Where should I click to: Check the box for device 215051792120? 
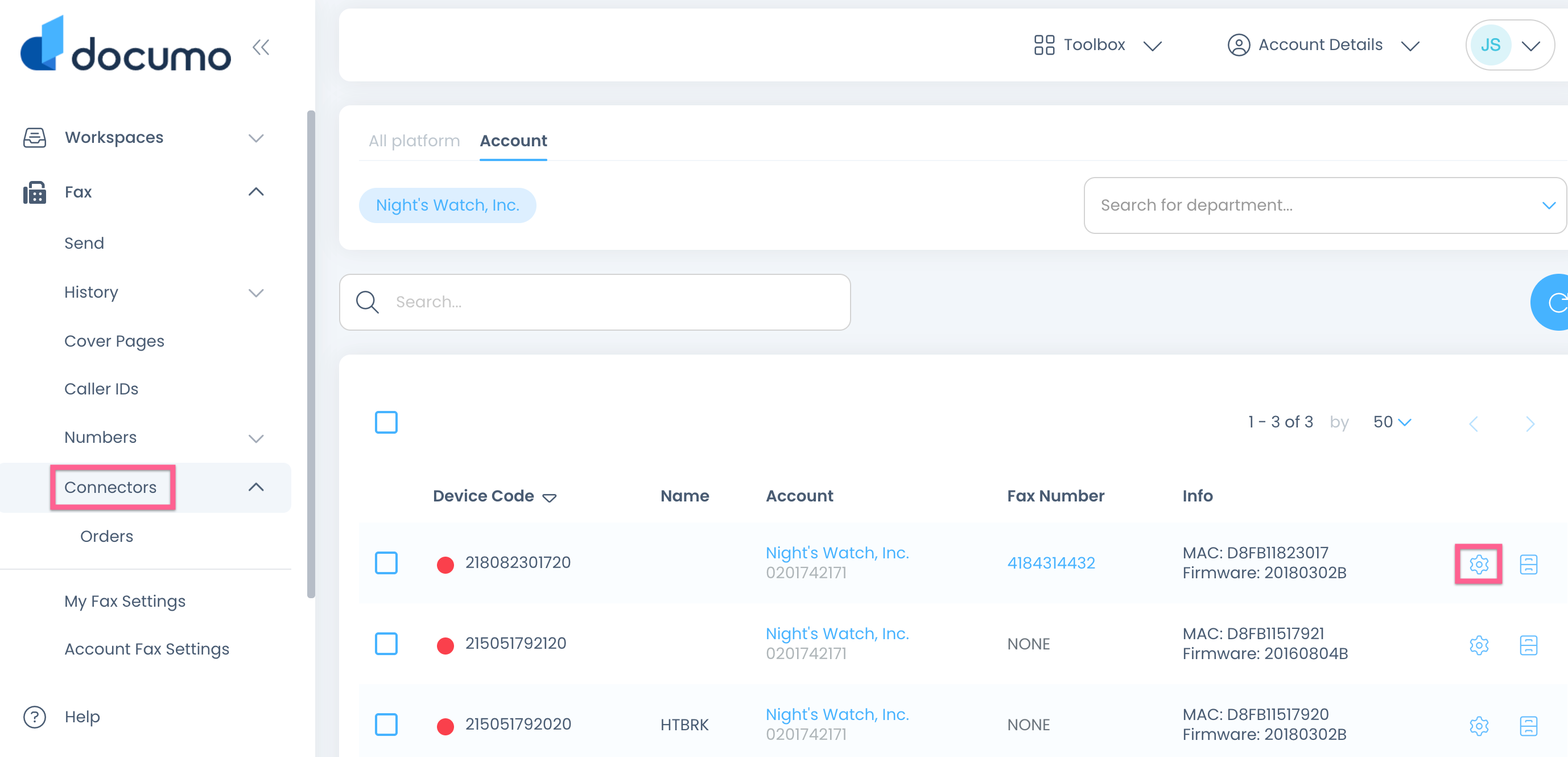pos(386,644)
